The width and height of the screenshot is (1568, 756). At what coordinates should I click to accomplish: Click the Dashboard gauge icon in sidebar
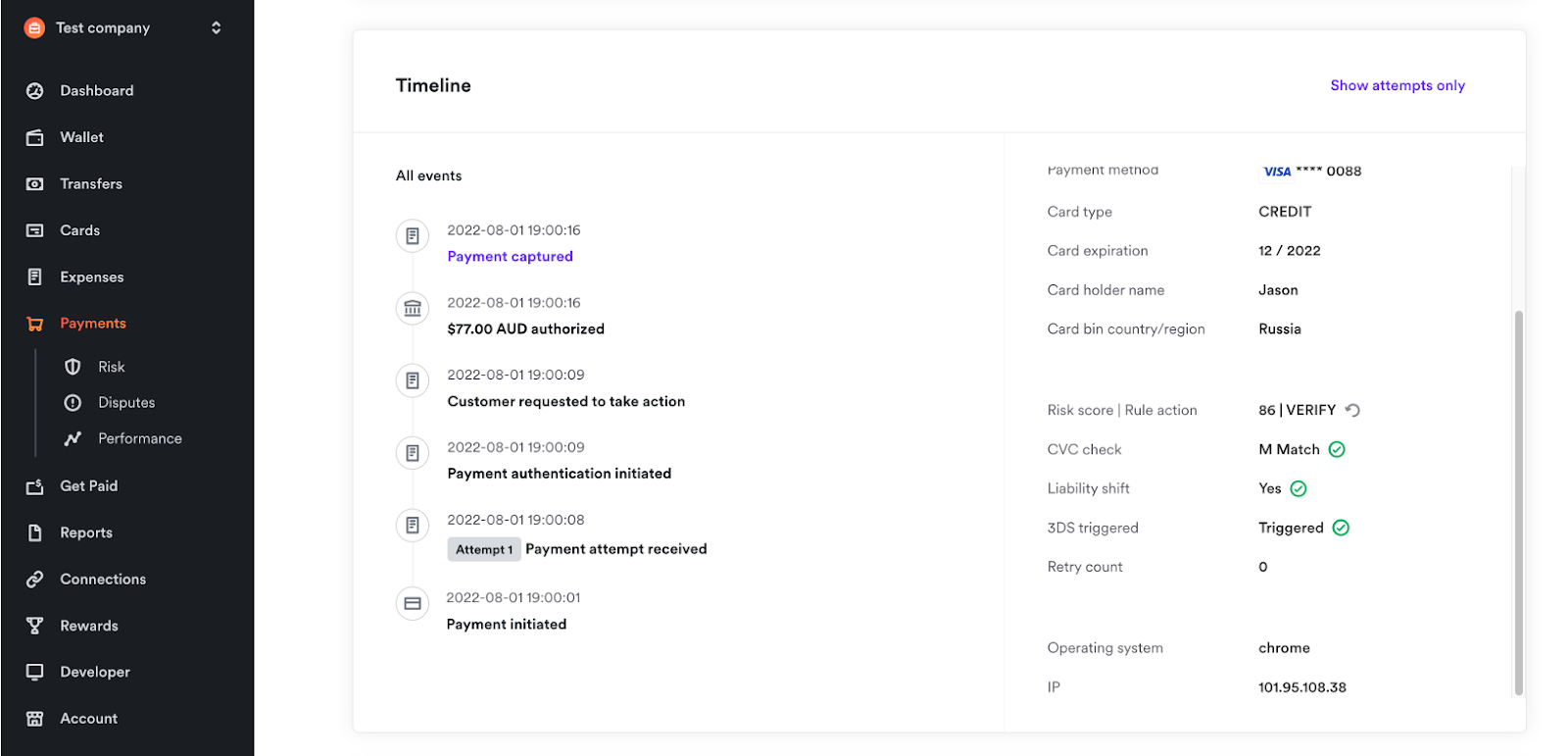pos(35,91)
